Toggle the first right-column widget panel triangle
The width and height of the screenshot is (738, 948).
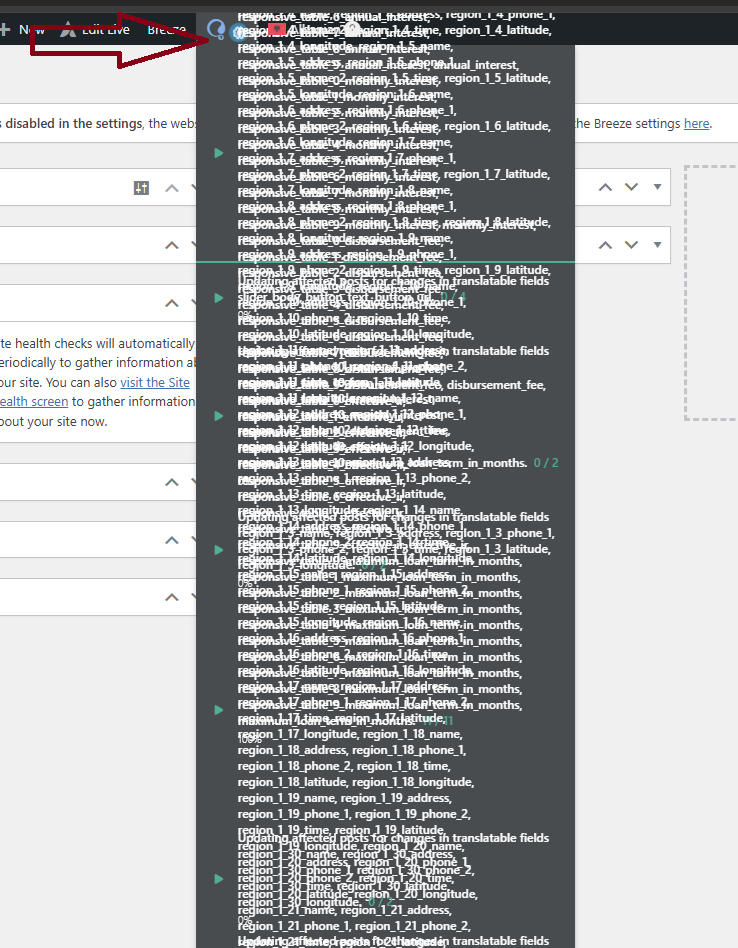point(657,187)
